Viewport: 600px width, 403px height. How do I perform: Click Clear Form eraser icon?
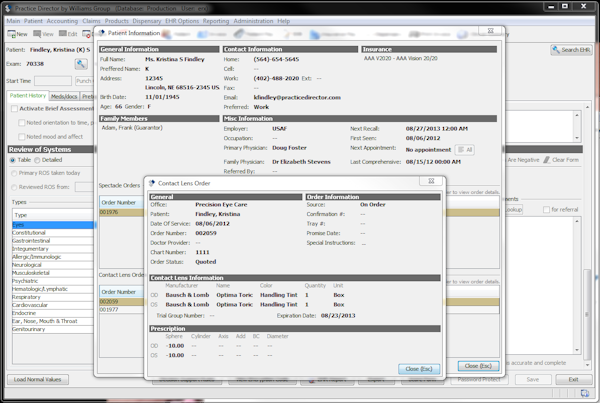click(547, 160)
